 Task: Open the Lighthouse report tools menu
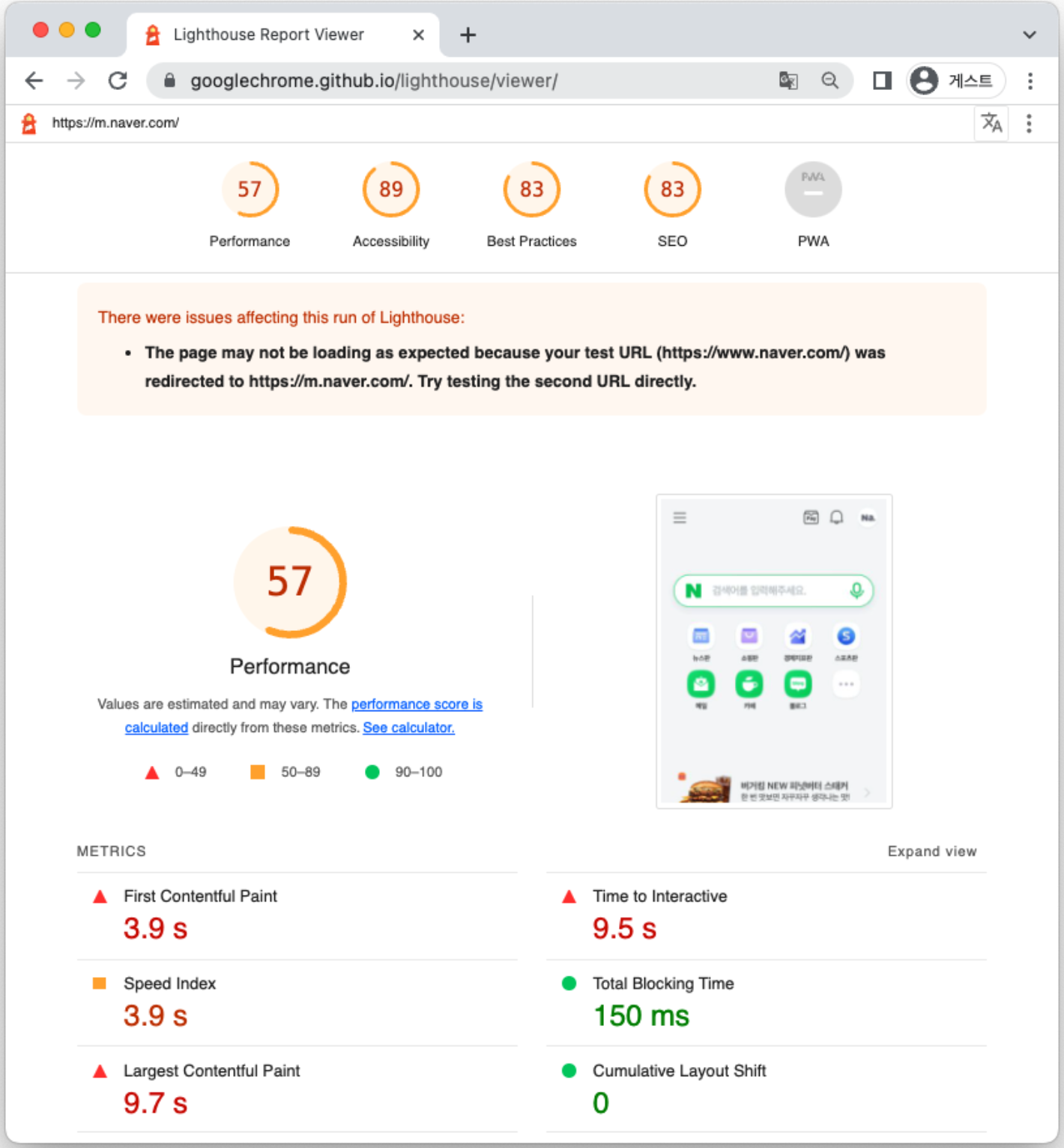[1029, 123]
